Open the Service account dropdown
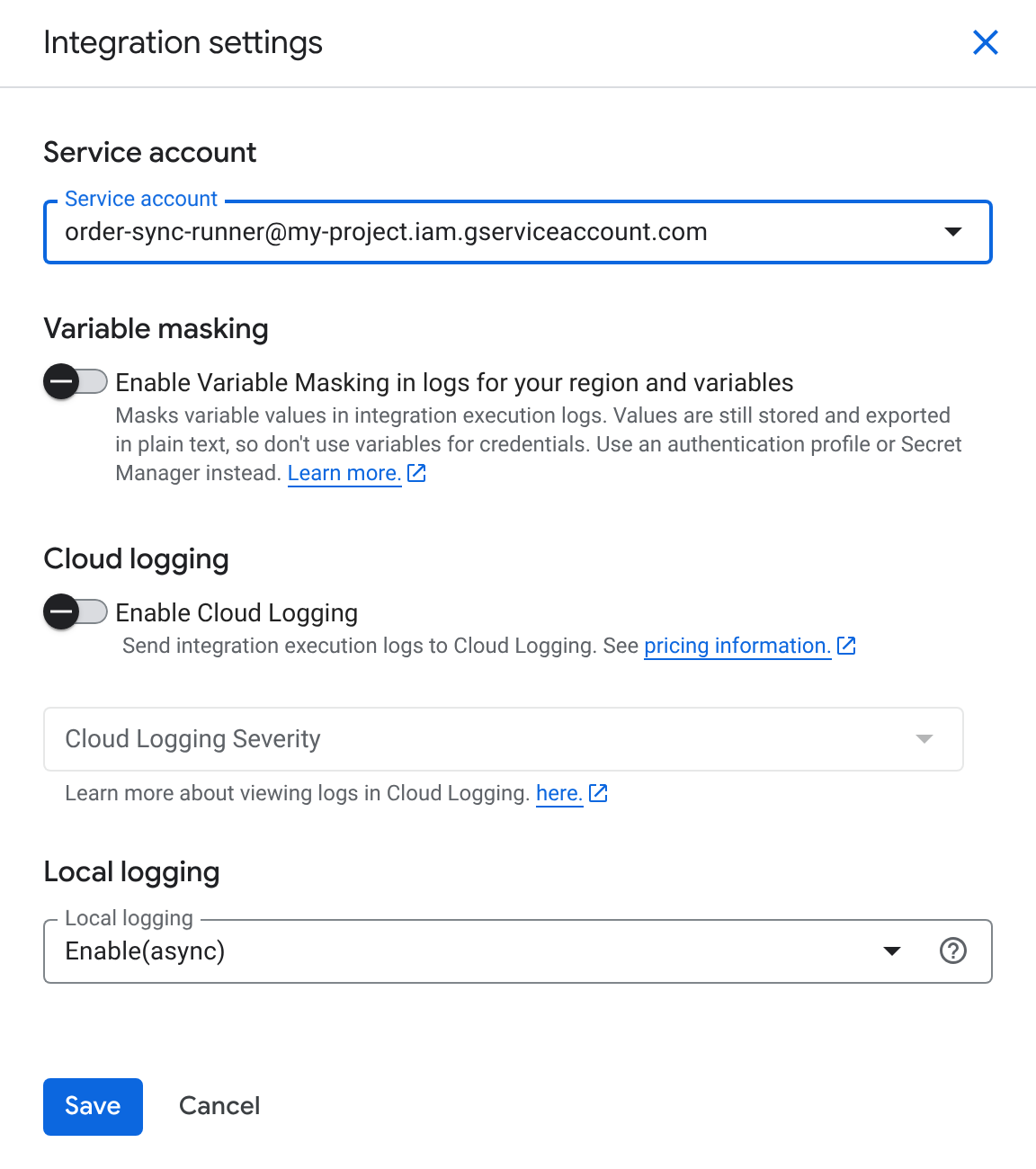 [x=518, y=232]
